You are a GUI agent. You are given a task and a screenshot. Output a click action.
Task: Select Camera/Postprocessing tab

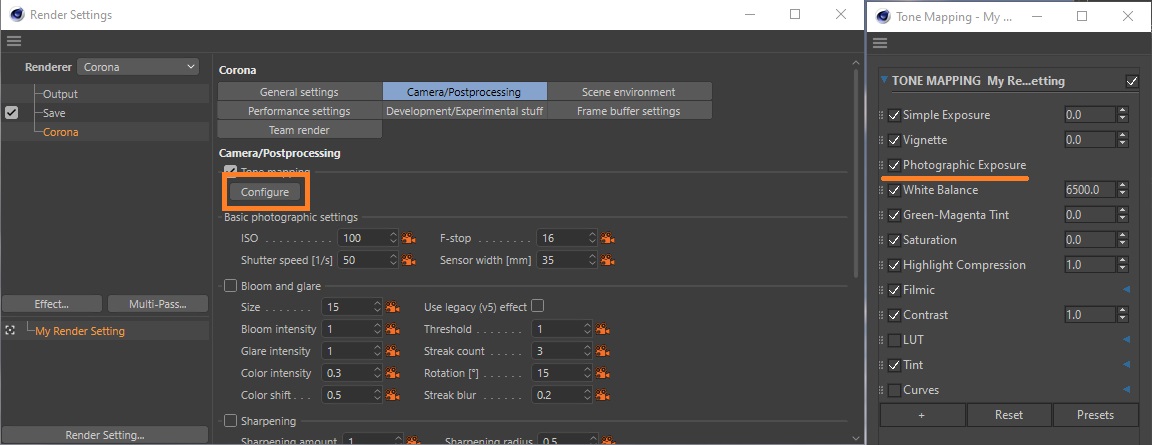[464, 92]
